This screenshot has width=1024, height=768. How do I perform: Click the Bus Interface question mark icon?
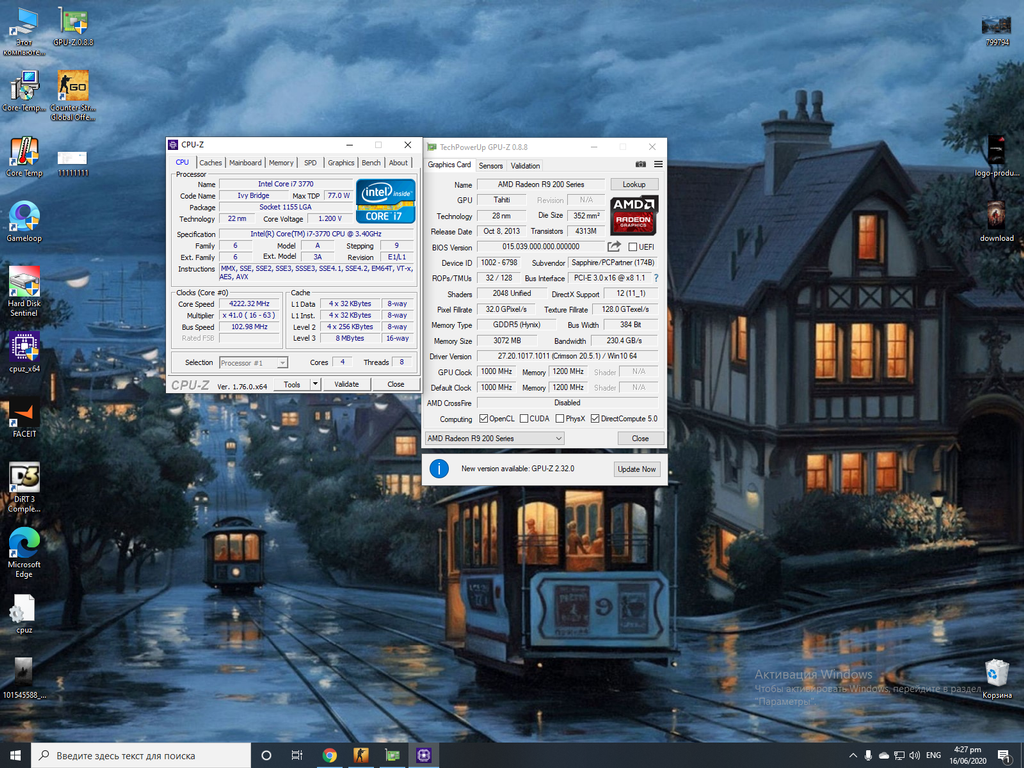pos(656,278)
